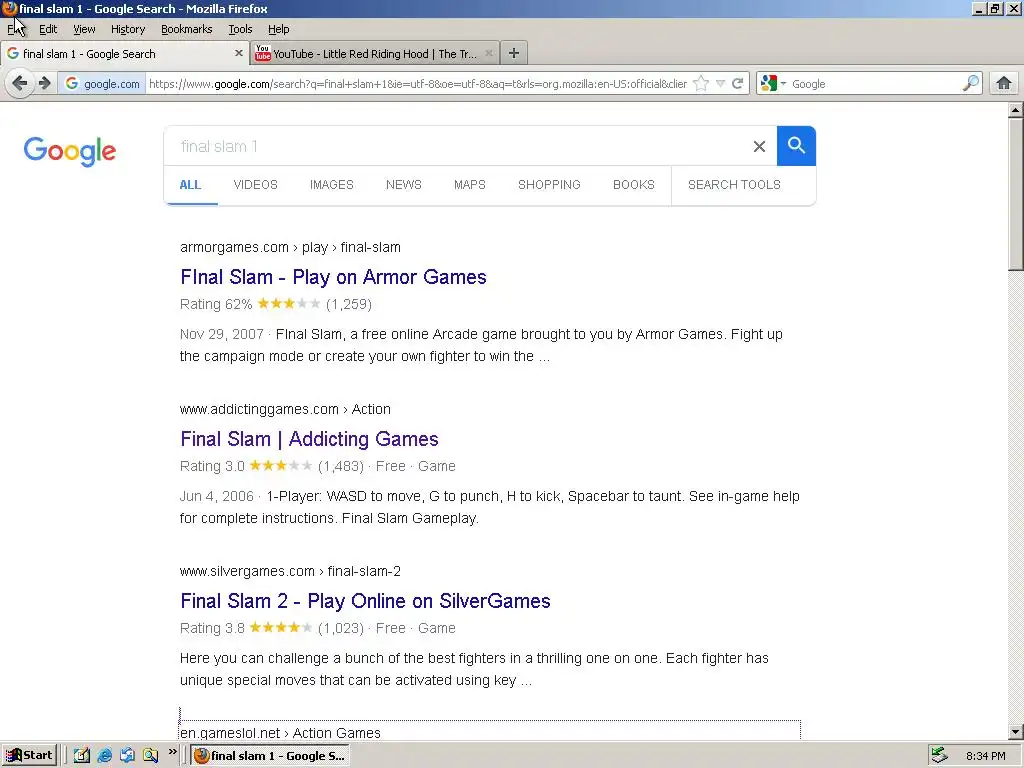1024x768 pixels.
Task: Click the Nov 29, 2007 result snippet
Action: 481,345
